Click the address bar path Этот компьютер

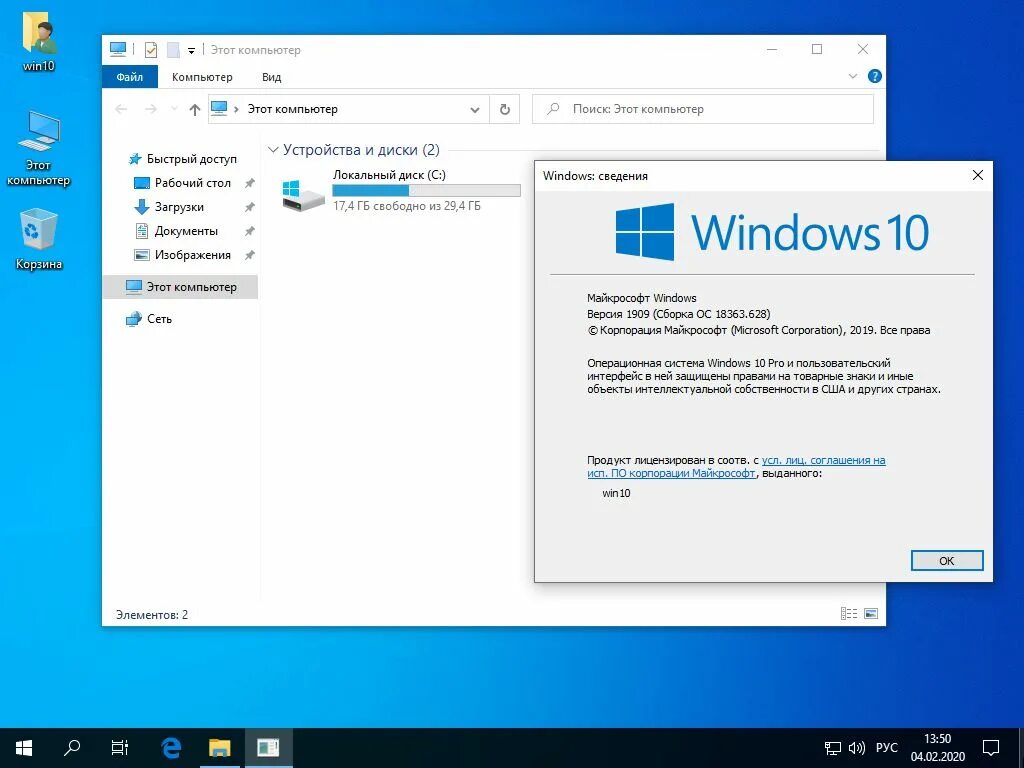pyautogui.click(x=293, y=109)
